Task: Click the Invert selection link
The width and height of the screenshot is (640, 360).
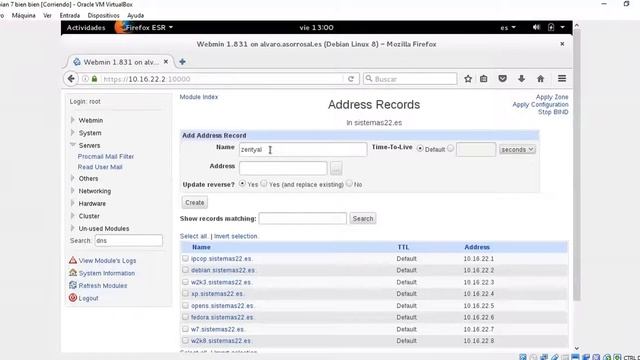Action: click(x=236, y=236)
